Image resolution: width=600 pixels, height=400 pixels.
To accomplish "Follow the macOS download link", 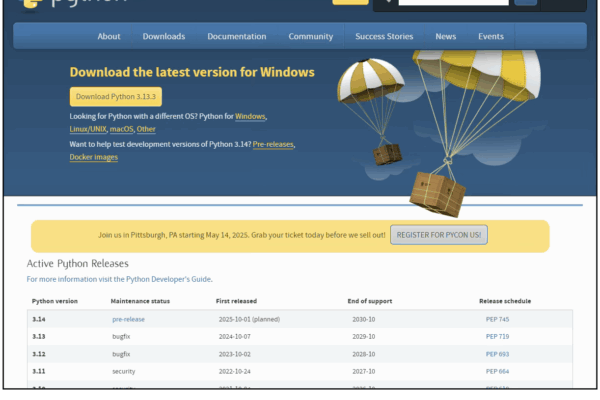I will (x=120, y=129).
